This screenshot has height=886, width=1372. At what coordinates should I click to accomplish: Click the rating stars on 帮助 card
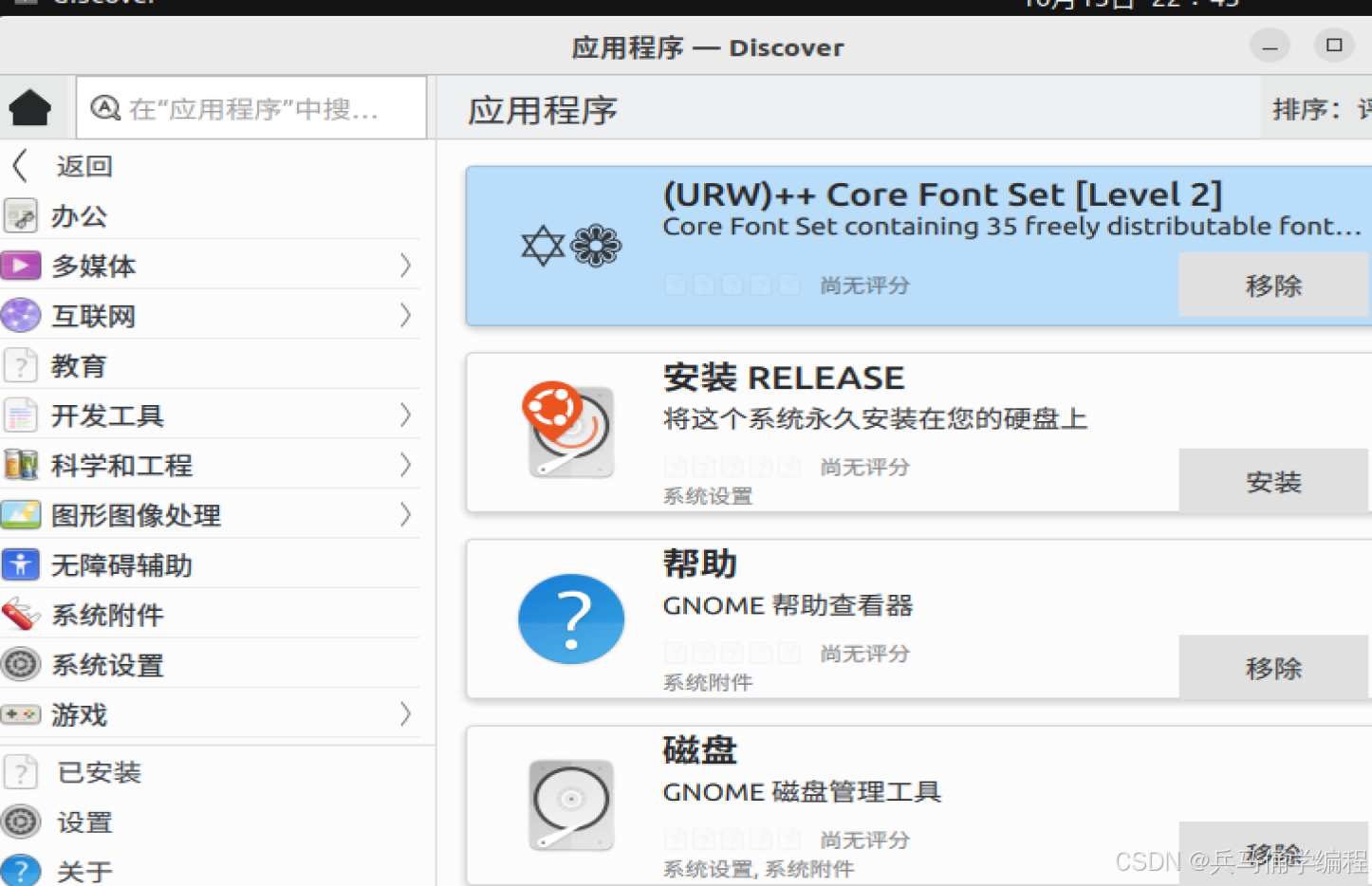pyautogui.click(x=732, y=654)
